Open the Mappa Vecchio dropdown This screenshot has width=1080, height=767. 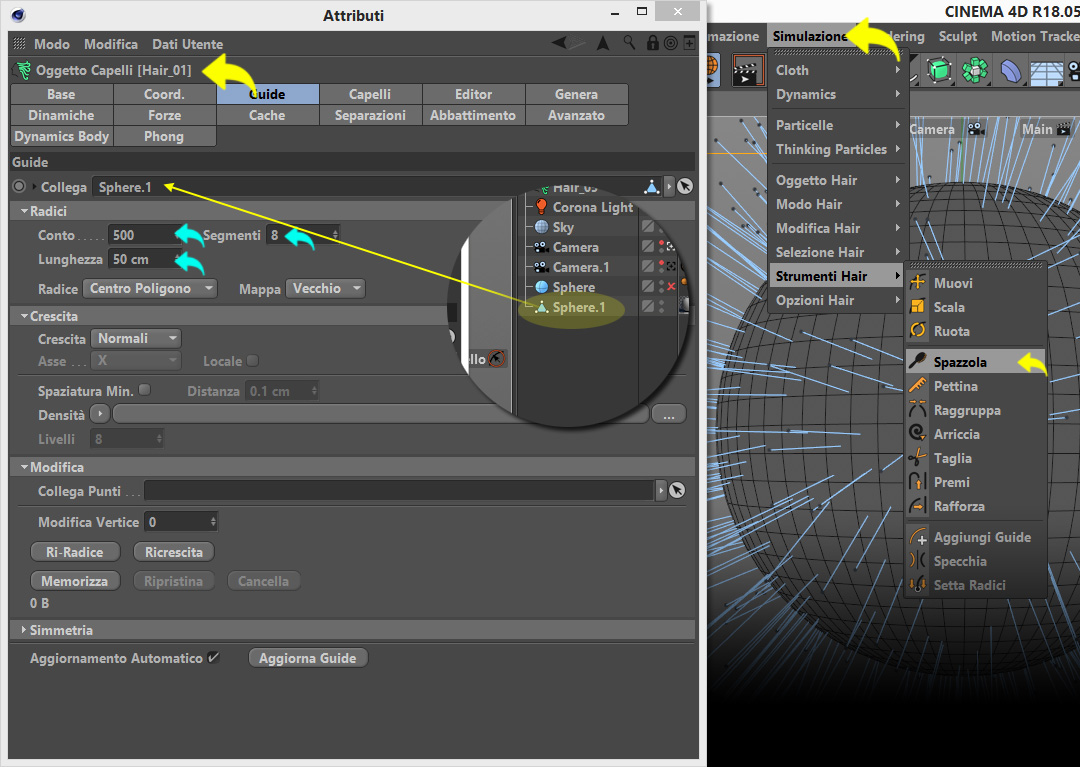coord(325,288)
